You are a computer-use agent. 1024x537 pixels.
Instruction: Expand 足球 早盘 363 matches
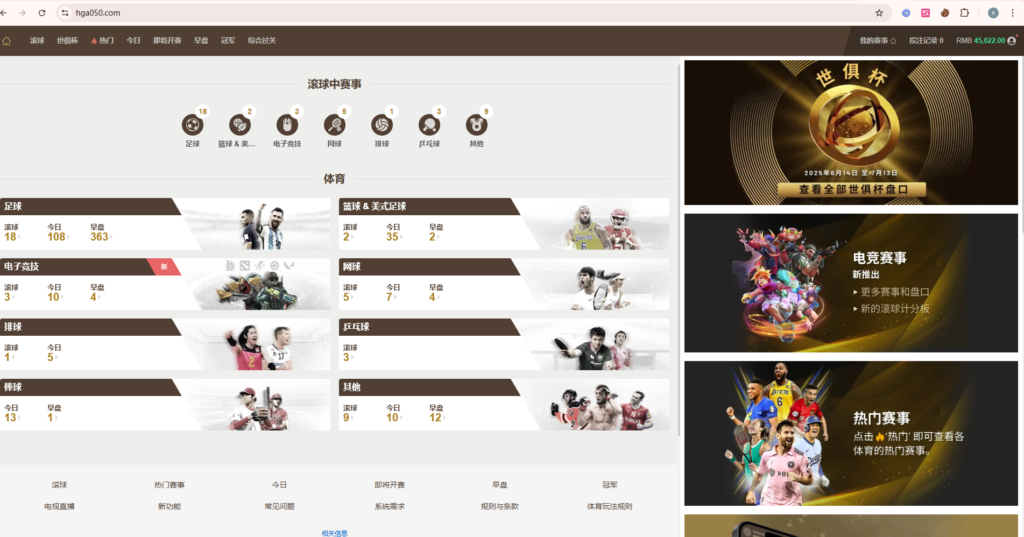[x=99, y=237]
